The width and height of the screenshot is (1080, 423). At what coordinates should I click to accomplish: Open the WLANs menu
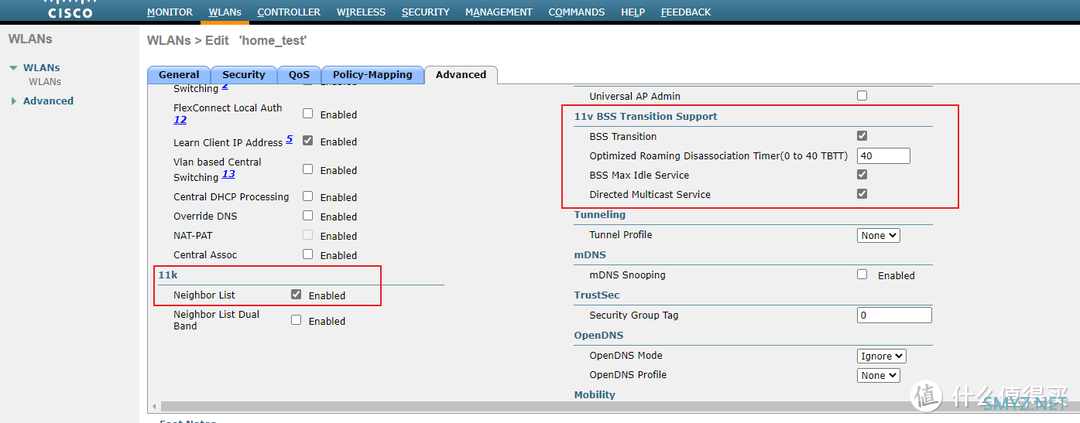[225, 12]
